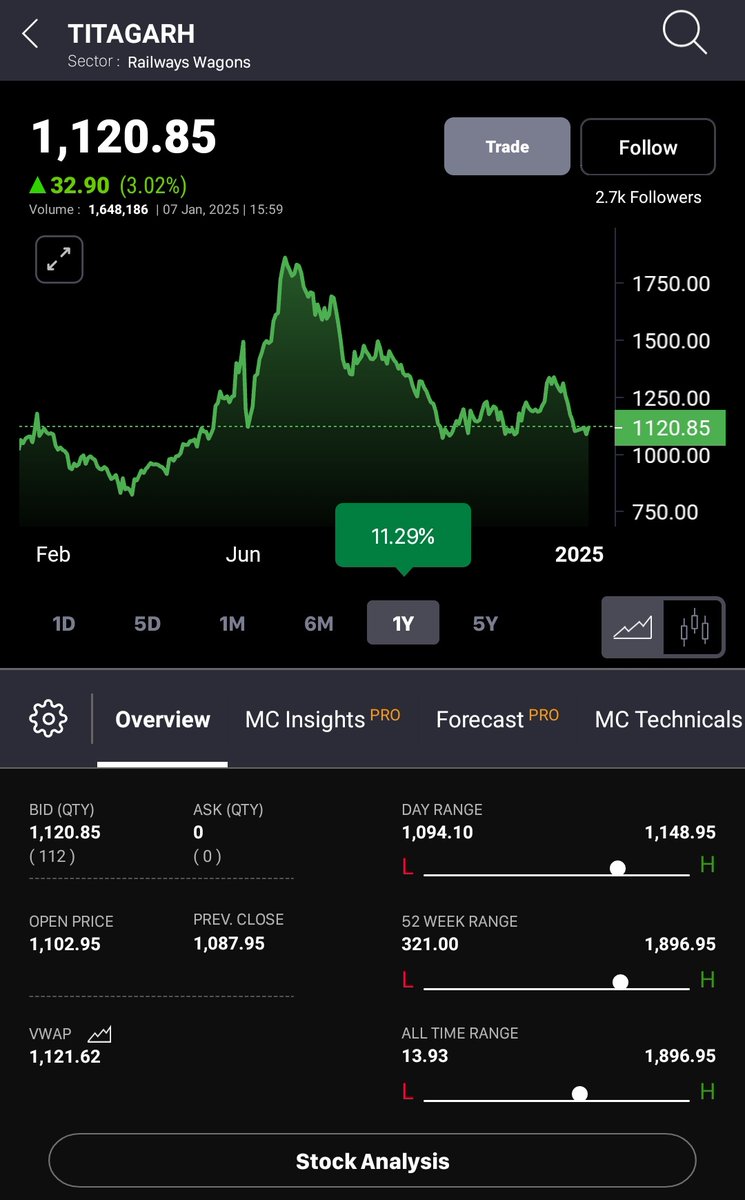This screenshot has width=745, height=1200.
Task: Click the Day Range slider marker
Action: [x=618, y=867]
